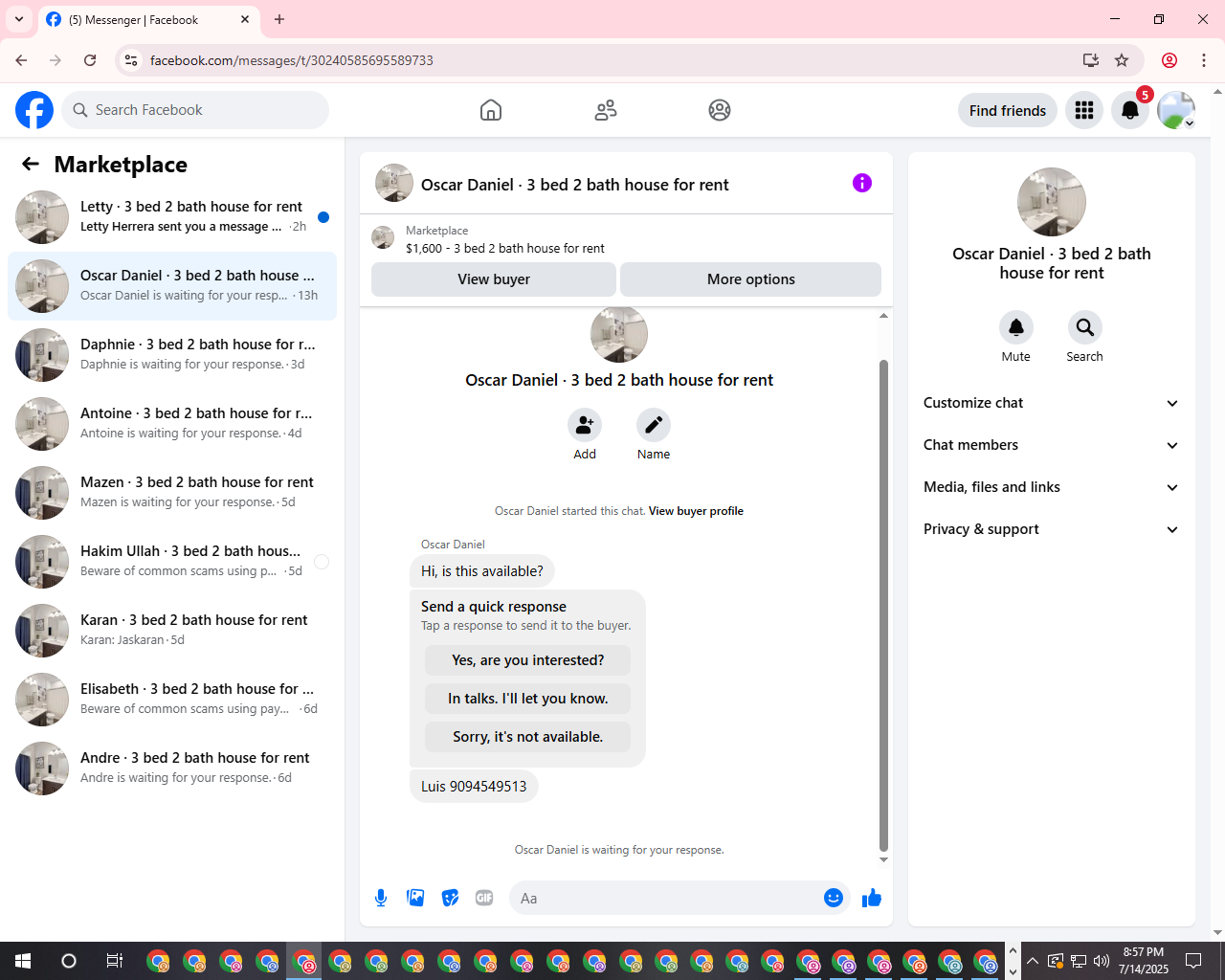Send quick reply Yes, are you interested?

click(x=528, y=660)
